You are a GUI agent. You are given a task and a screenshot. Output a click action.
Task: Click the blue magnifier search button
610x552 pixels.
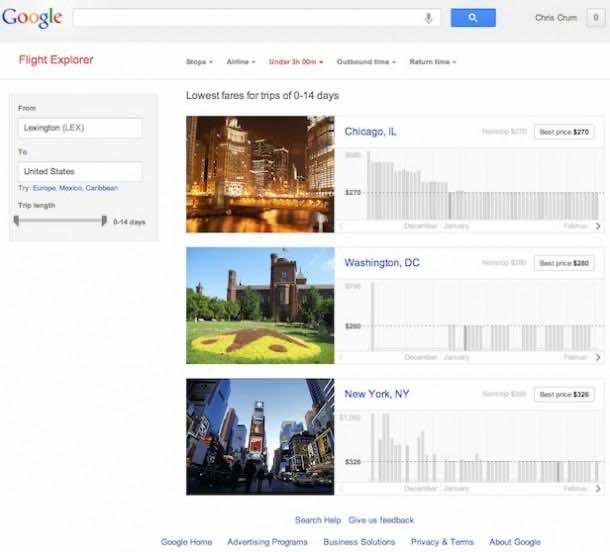473,18
